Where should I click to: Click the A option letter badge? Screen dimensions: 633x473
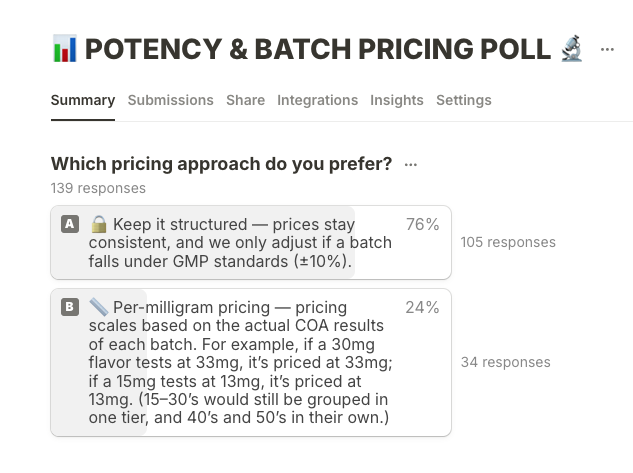[x=70, y=224]
